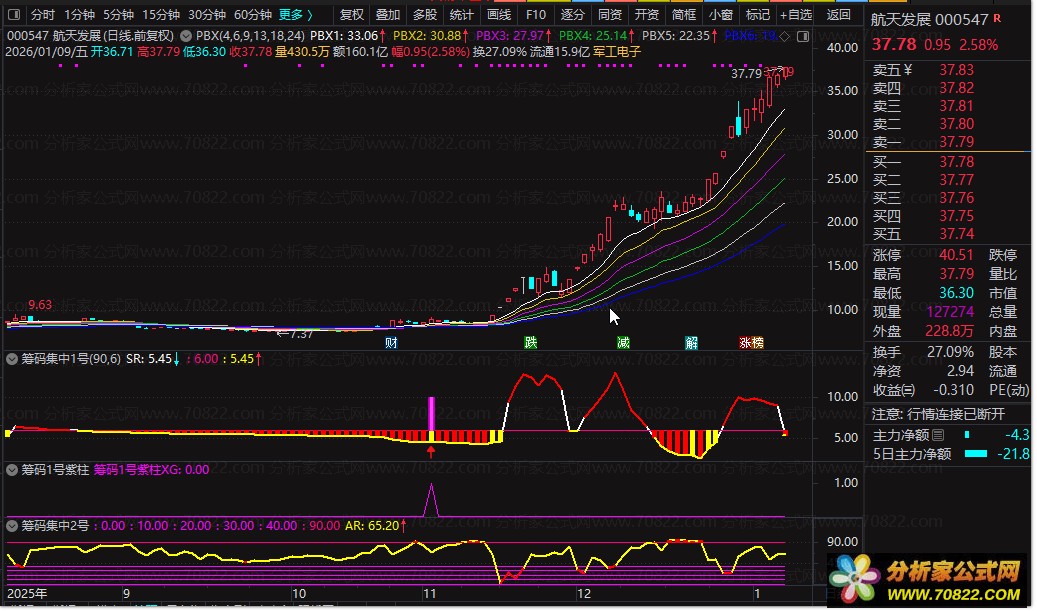Open the 主力净额 detail list icon

(x=938, y=436)
